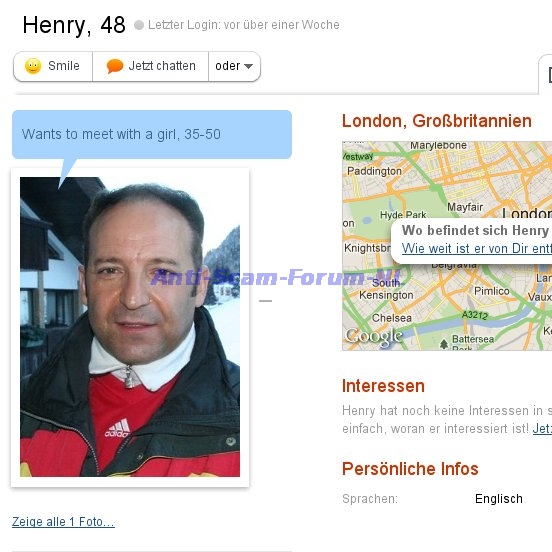Click the Henry, 48 profile name

[74, 25]
